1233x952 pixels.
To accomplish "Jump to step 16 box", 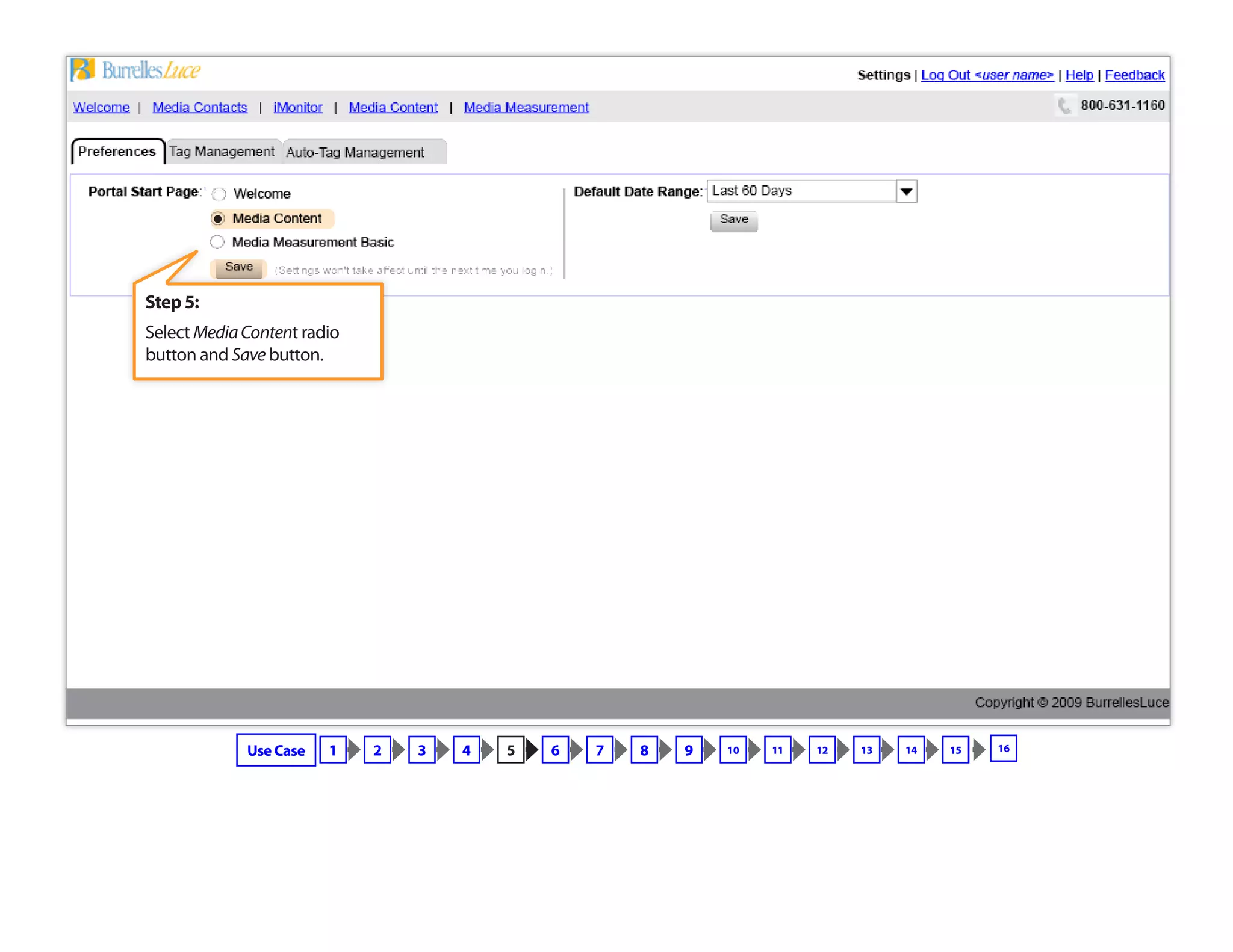I will tap(1004, 749).
